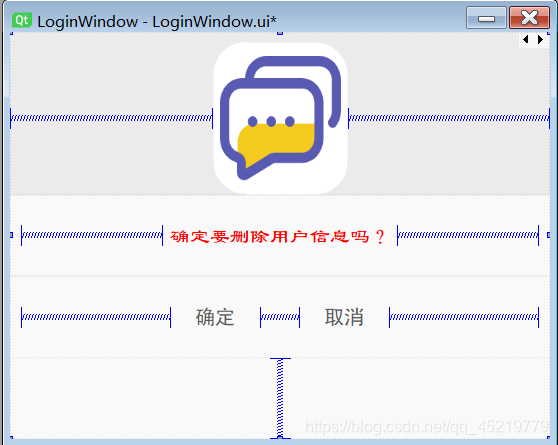Select the spacer right of the red warning text
This screenshot has width=558, height=445.
coord(468,235)
